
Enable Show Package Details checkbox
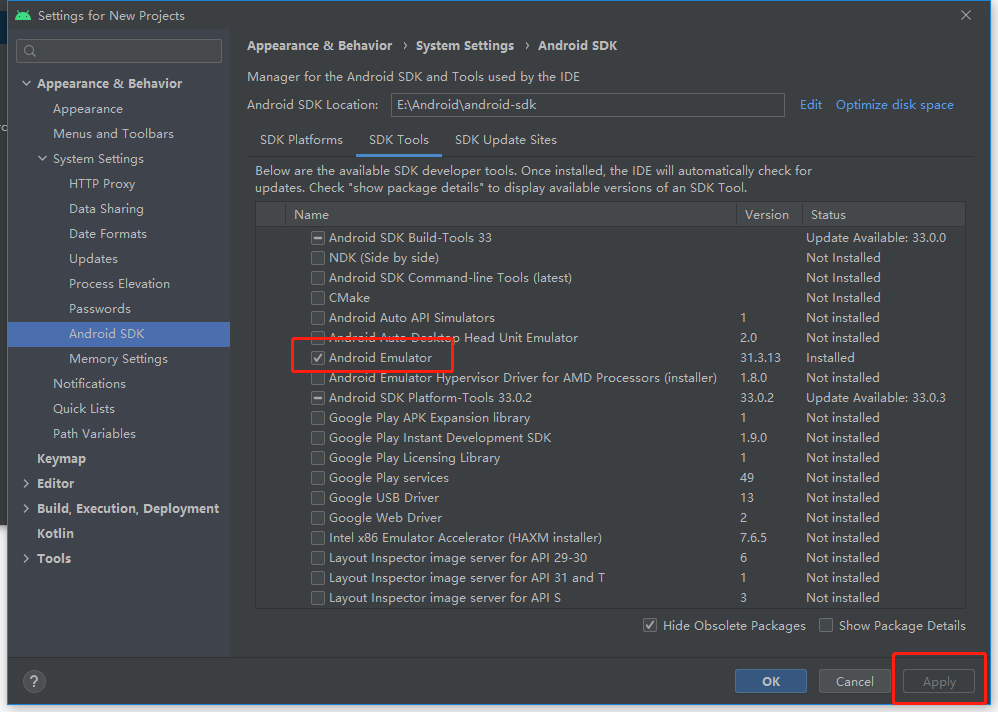(826, 625)
